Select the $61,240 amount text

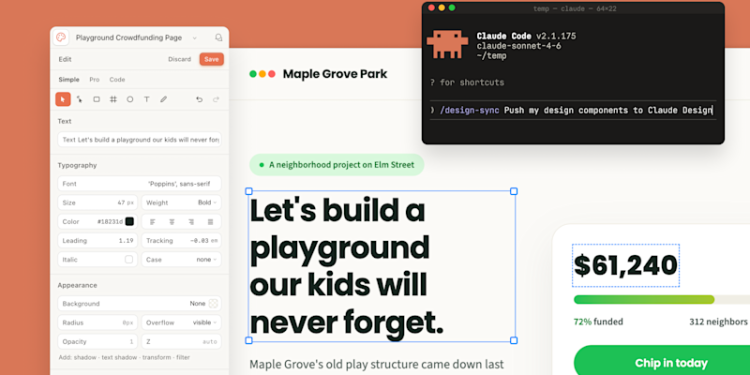(x=626, y=265)
